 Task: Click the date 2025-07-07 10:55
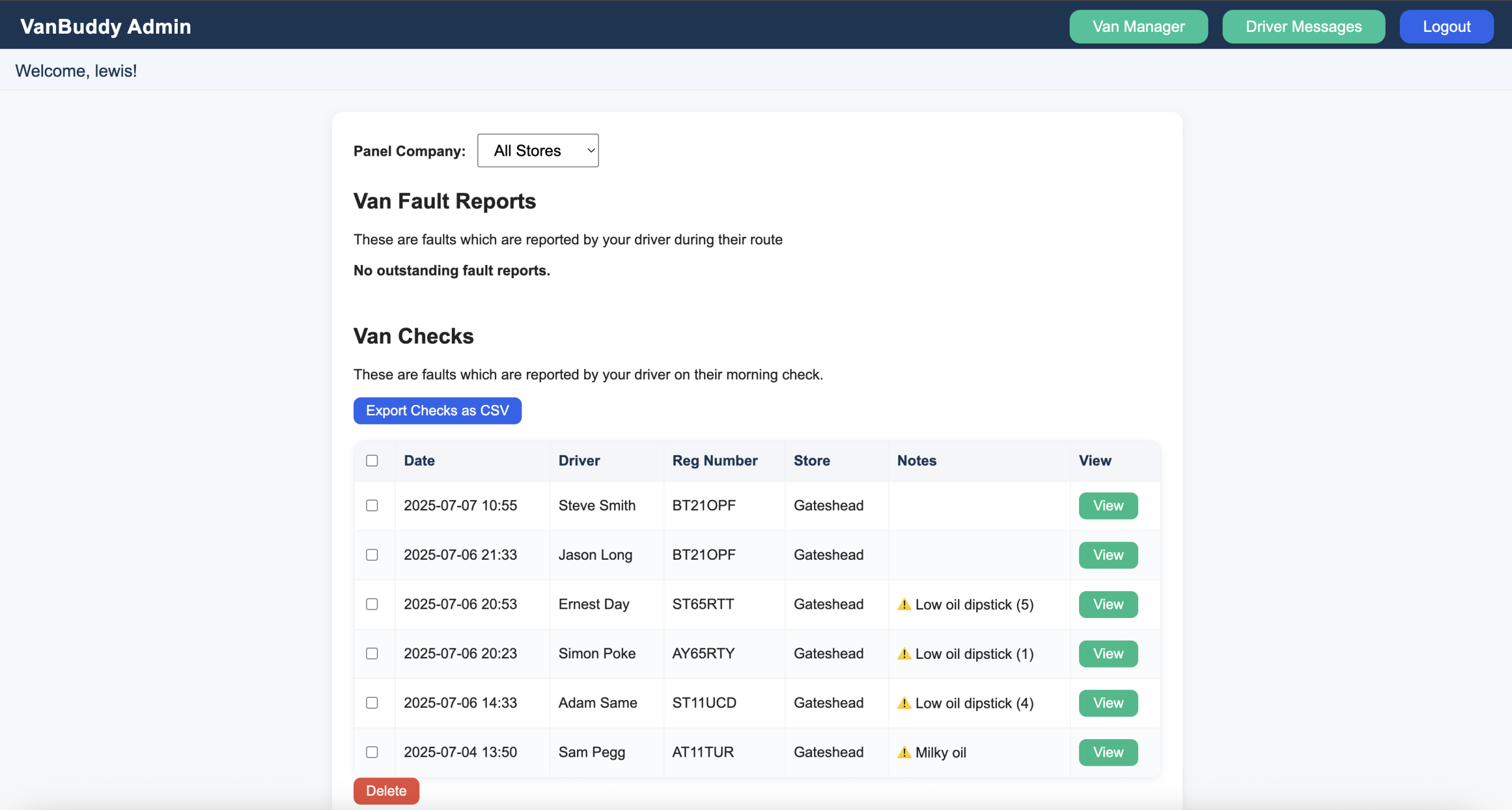(460, 505)
